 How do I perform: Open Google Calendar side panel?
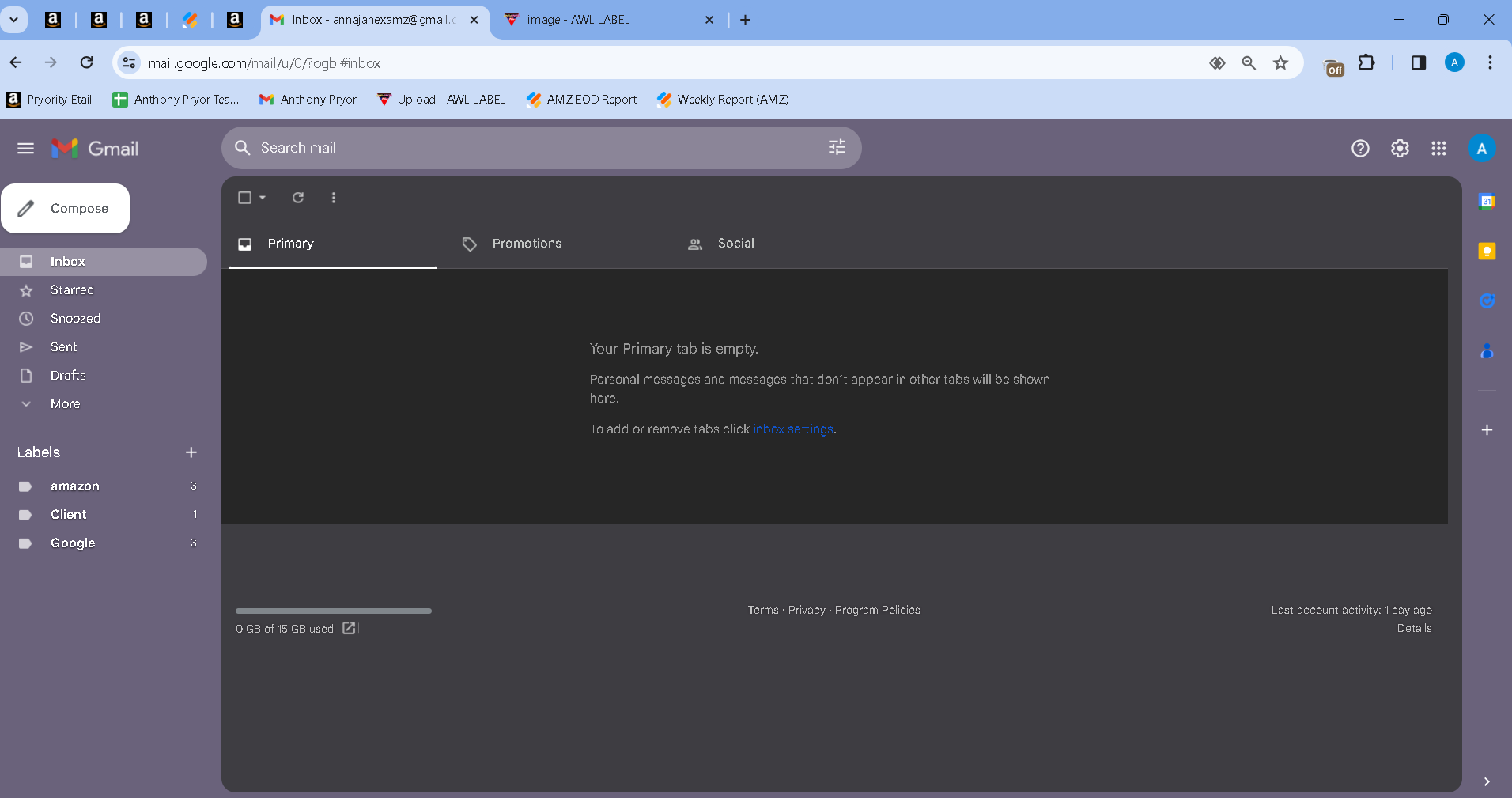point(1487,201)
